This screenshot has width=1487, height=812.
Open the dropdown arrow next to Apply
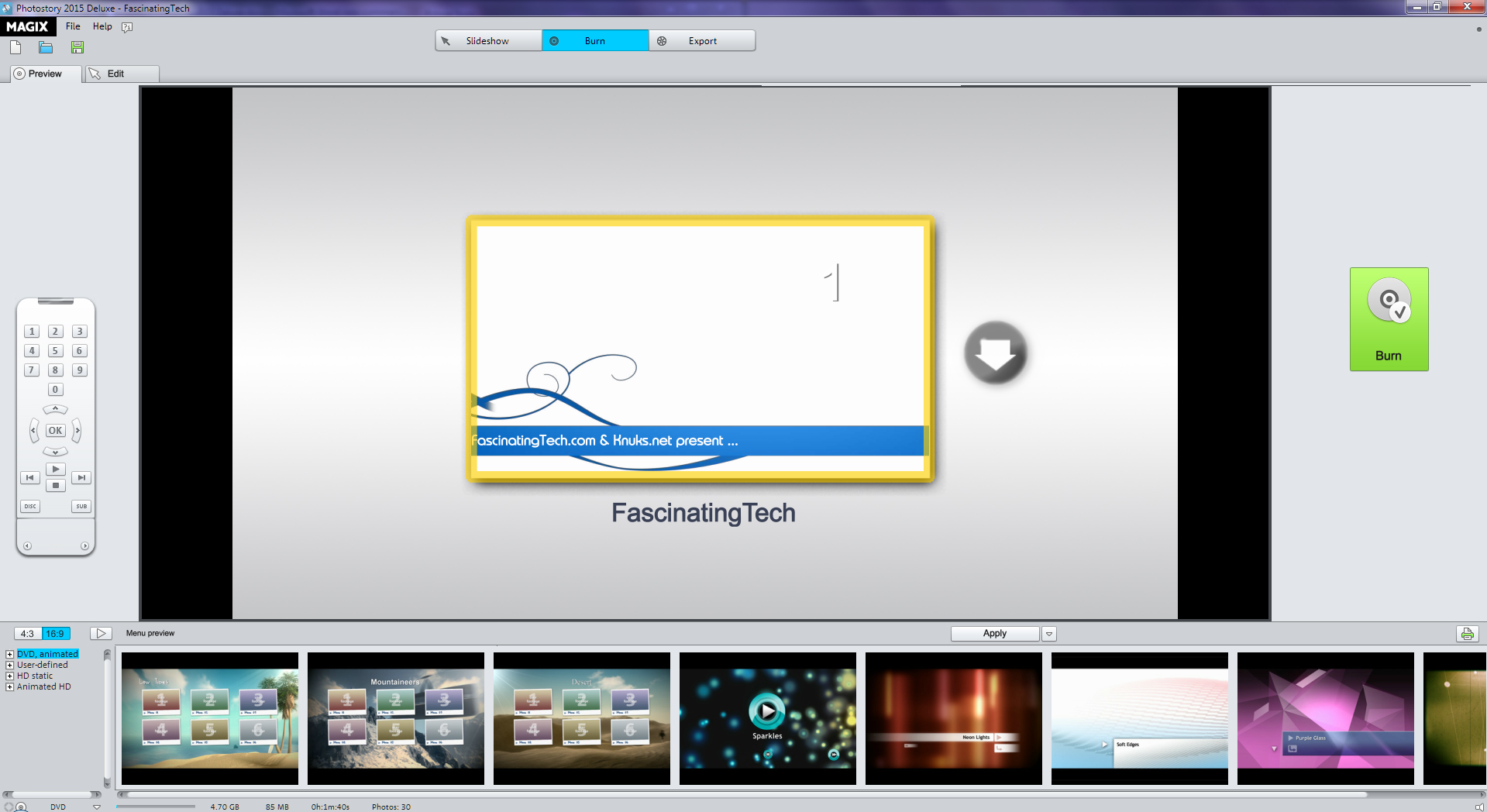click(x=1049, y=634)
